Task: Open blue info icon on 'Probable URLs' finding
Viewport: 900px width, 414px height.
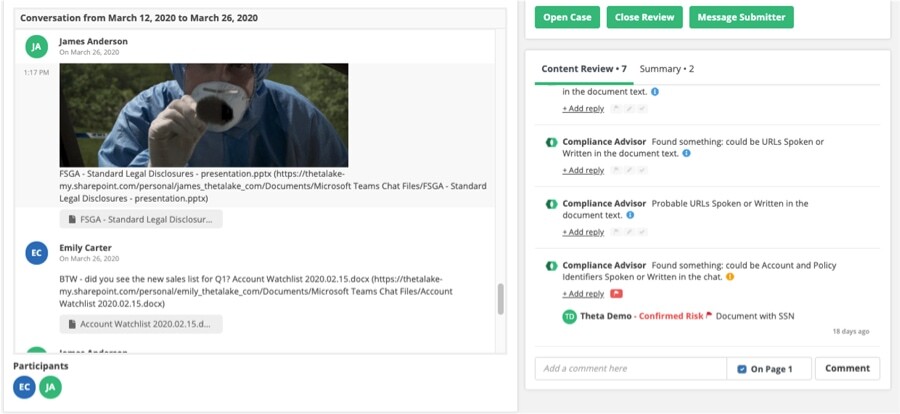Action: [630, 215]
